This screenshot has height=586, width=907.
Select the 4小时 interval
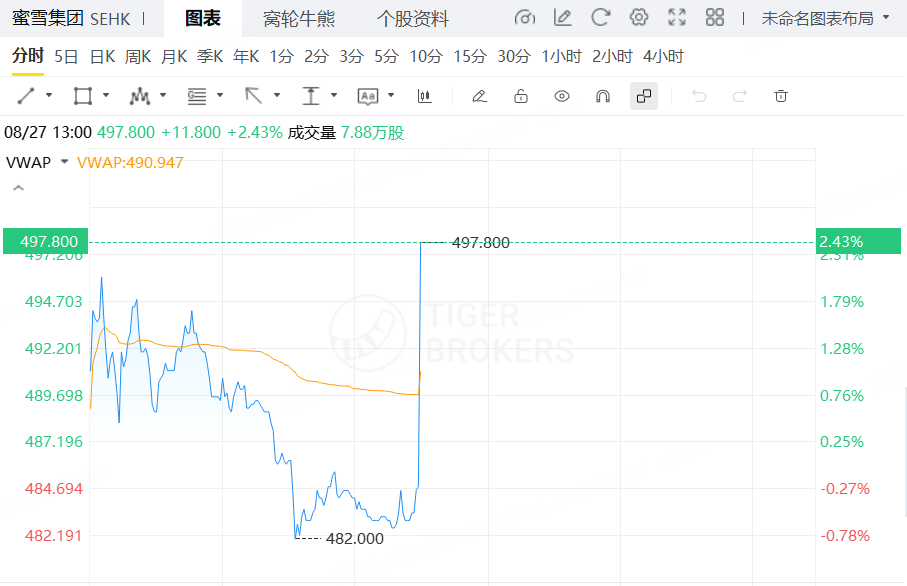[x=663, y=57]
